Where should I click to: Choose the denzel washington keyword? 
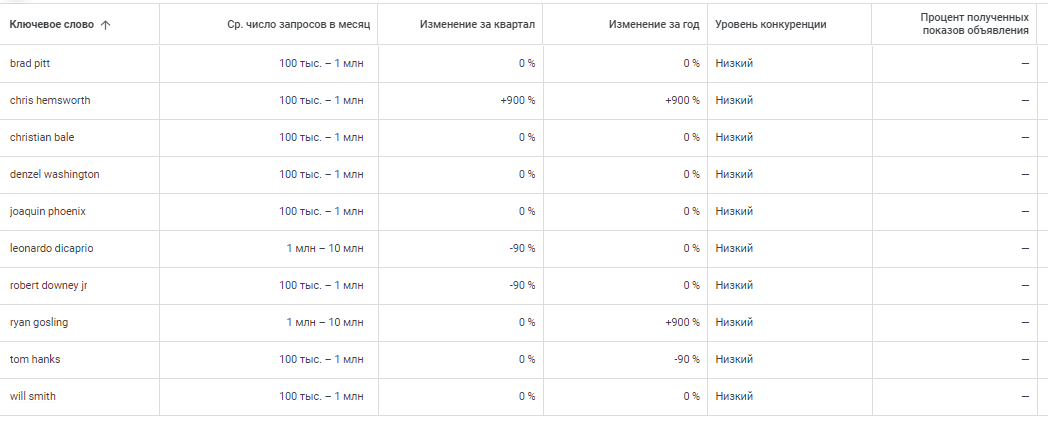point(54,174)
